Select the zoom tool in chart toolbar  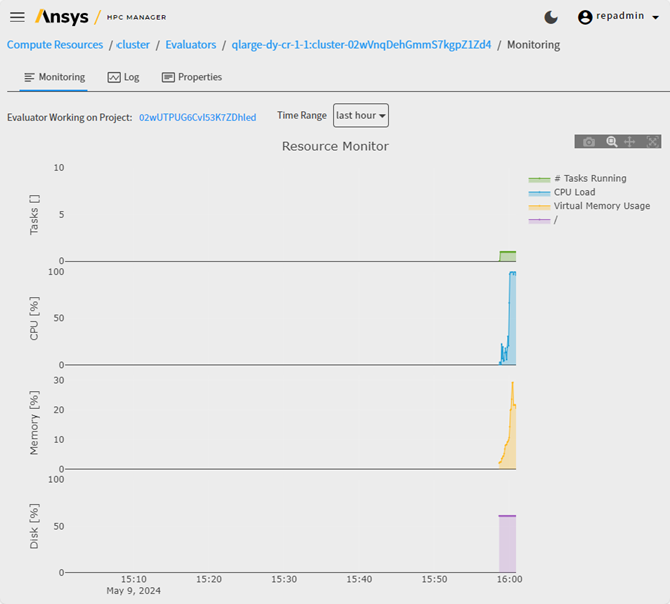611,142
